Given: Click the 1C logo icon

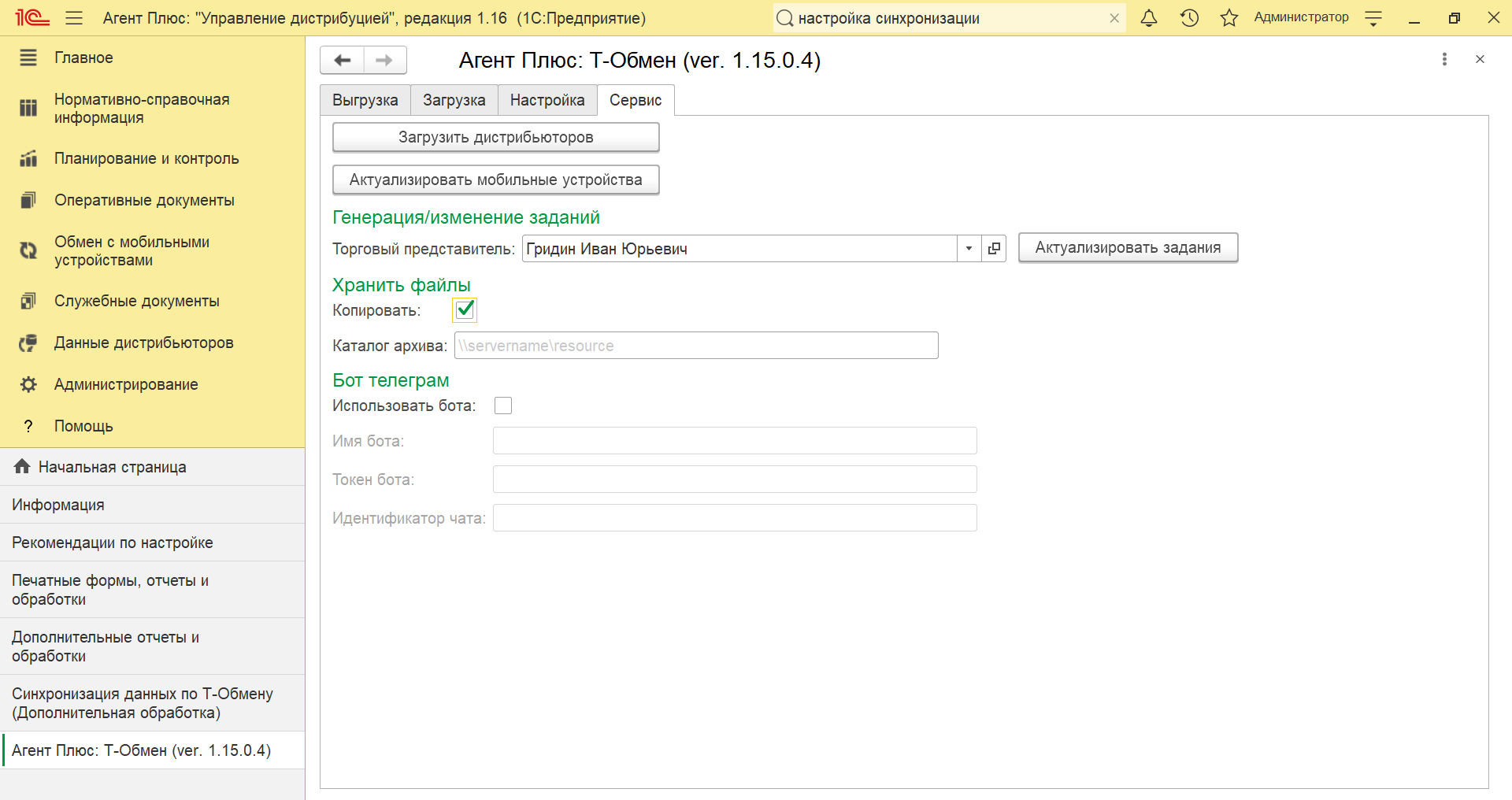Looking at the screenshot, I should click(x=32, y=17).
